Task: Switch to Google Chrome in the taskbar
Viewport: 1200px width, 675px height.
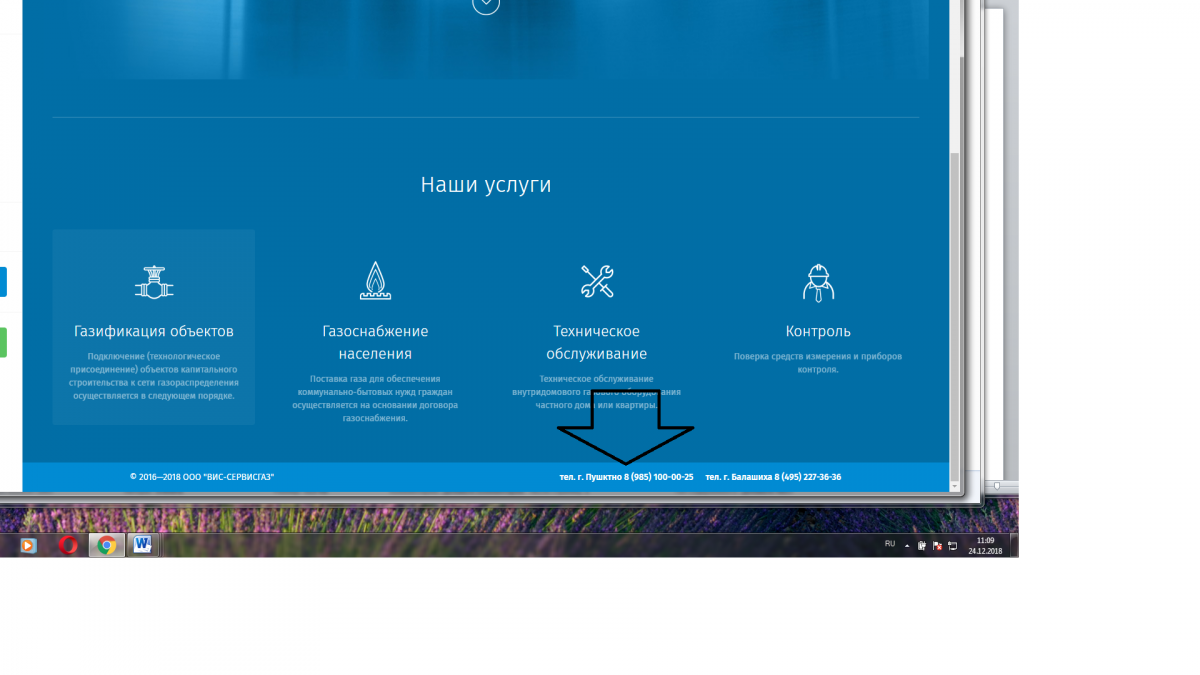Action: (x=106, y=545)
